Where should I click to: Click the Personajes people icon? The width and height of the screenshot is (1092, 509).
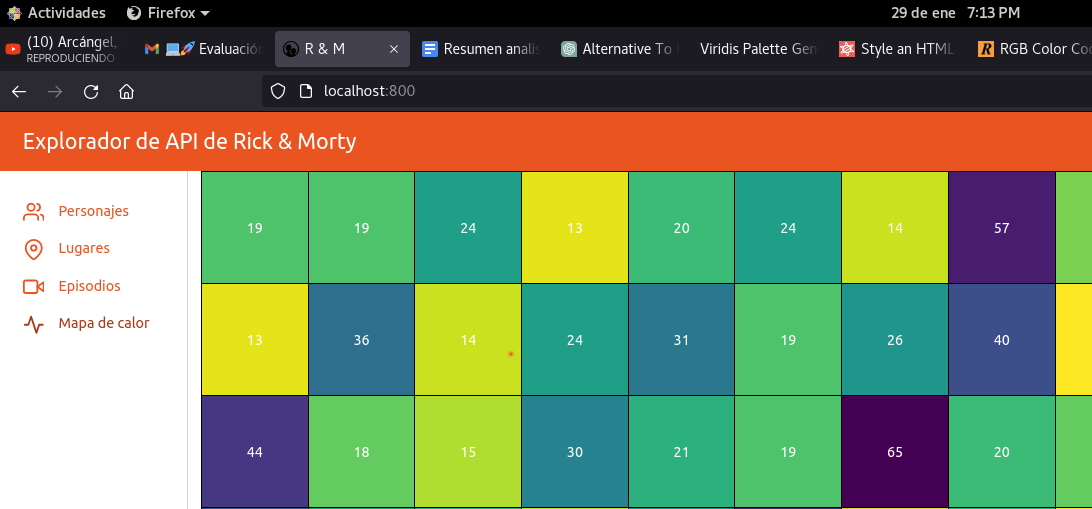click(x=33, y=212)
